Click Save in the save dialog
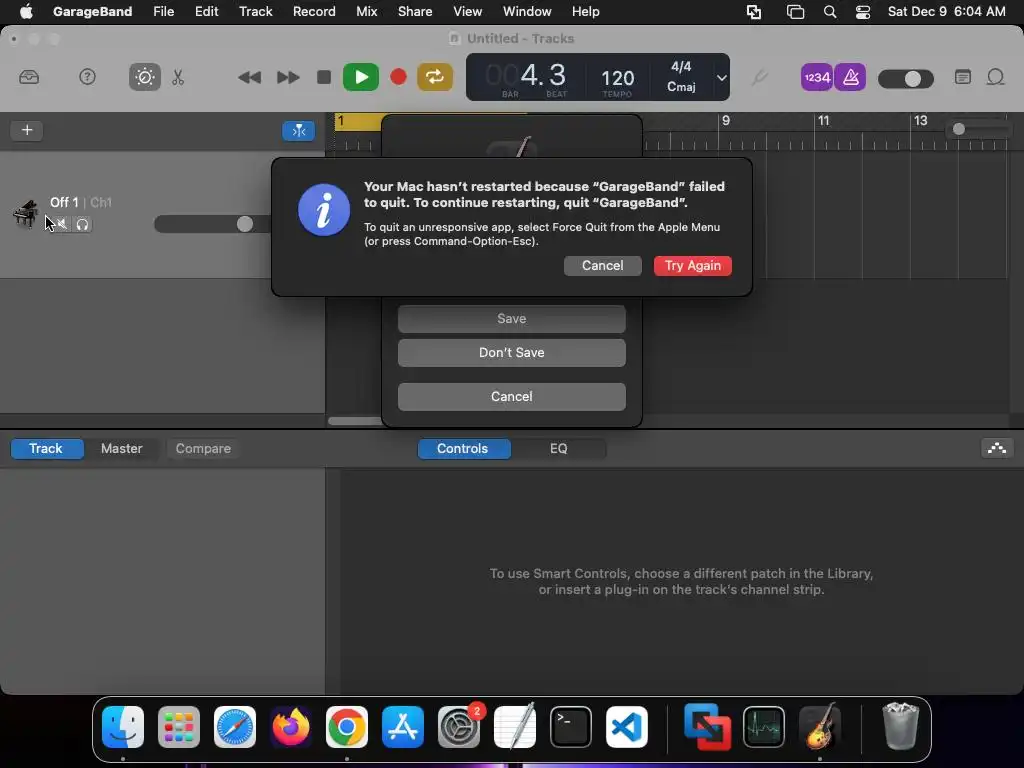This screenshot has width=1024, height=768. coord(511,319)
